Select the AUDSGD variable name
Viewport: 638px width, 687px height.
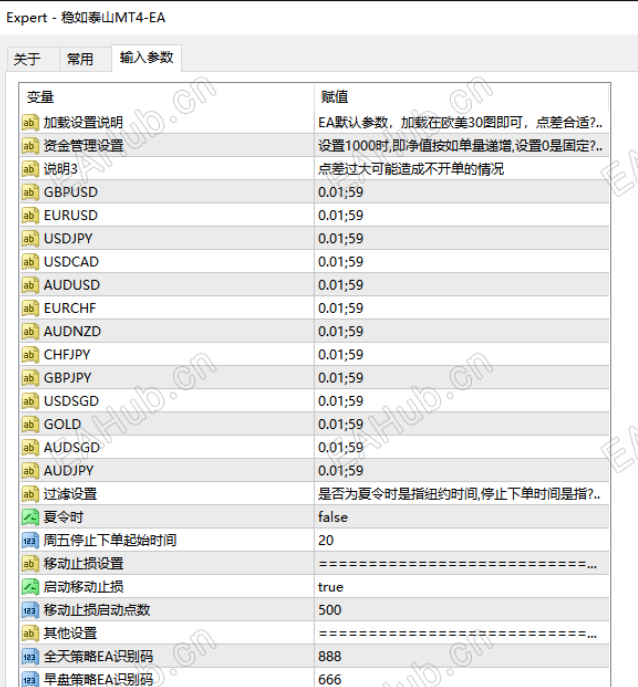tap(72, 448)
